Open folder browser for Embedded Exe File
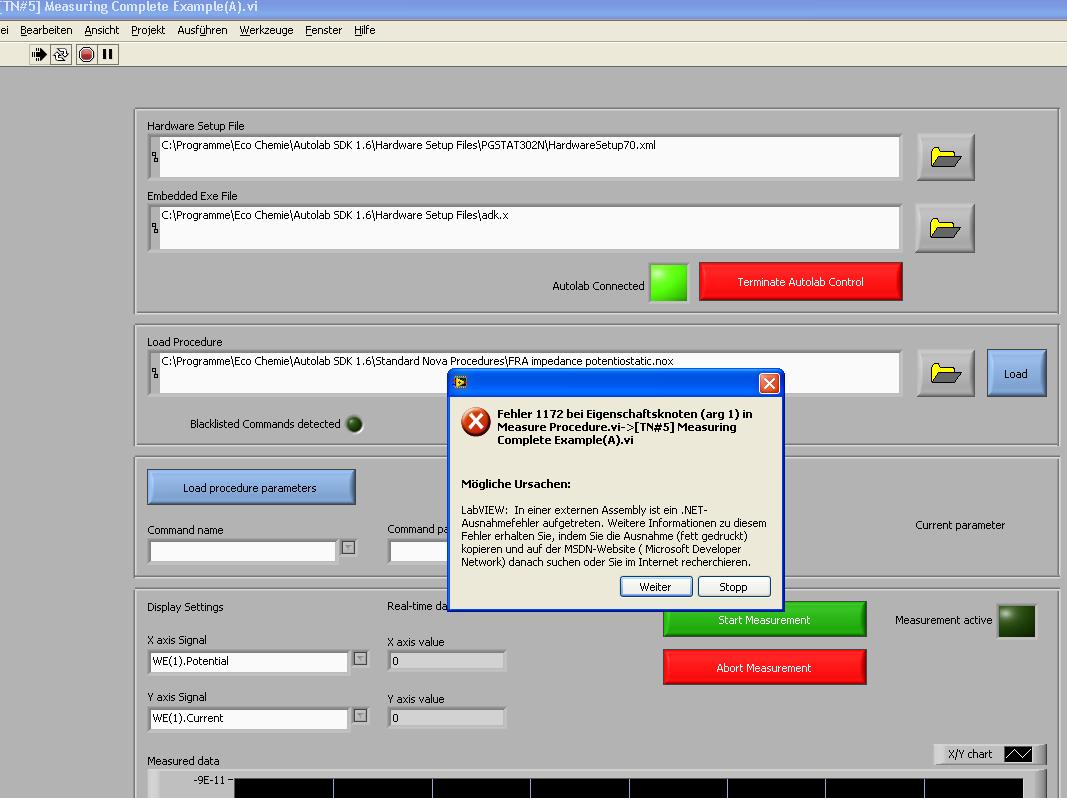Image resolution: width=1067 pixels, height=798 pixels. pos(945,228)
